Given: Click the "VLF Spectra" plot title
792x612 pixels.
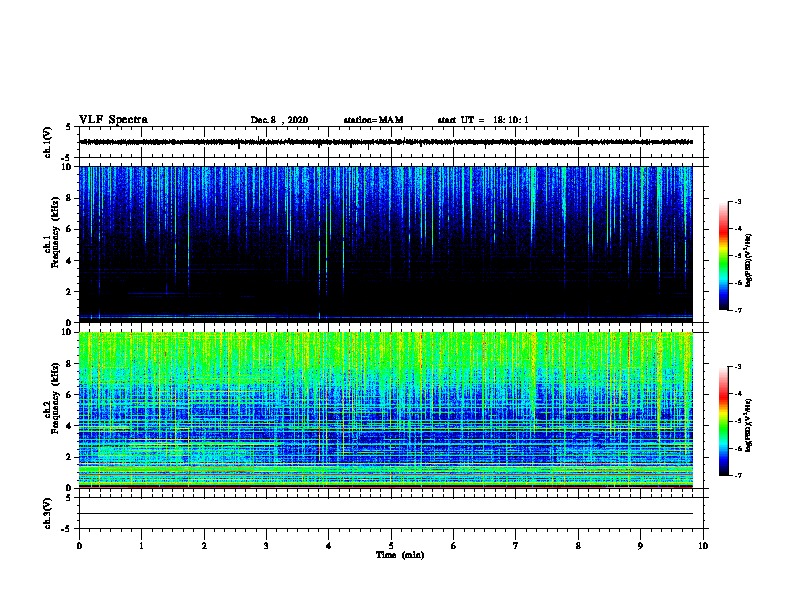Looking at the screenshot, I should click(113, 119).
